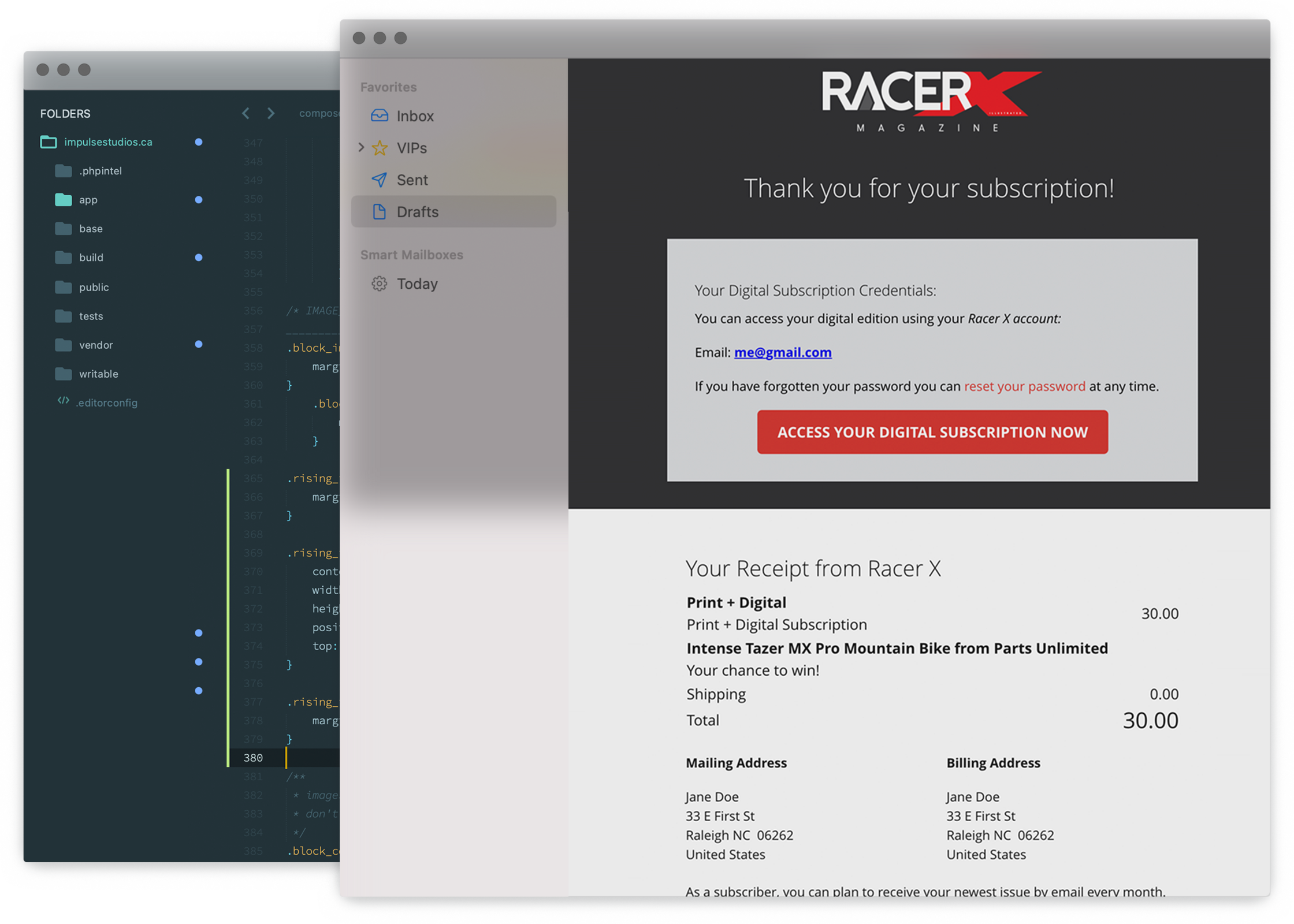
Task: Click the me@gmail.com email link
Action: pyautogui.click(x=782, y=352)
